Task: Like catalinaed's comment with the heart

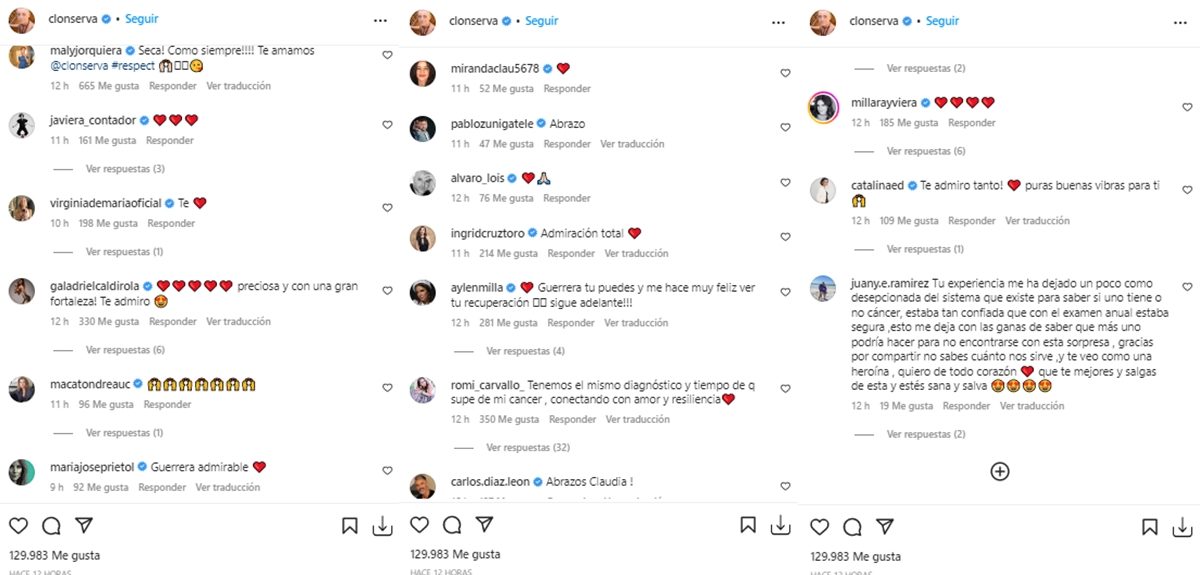Action: point(1187,190)
